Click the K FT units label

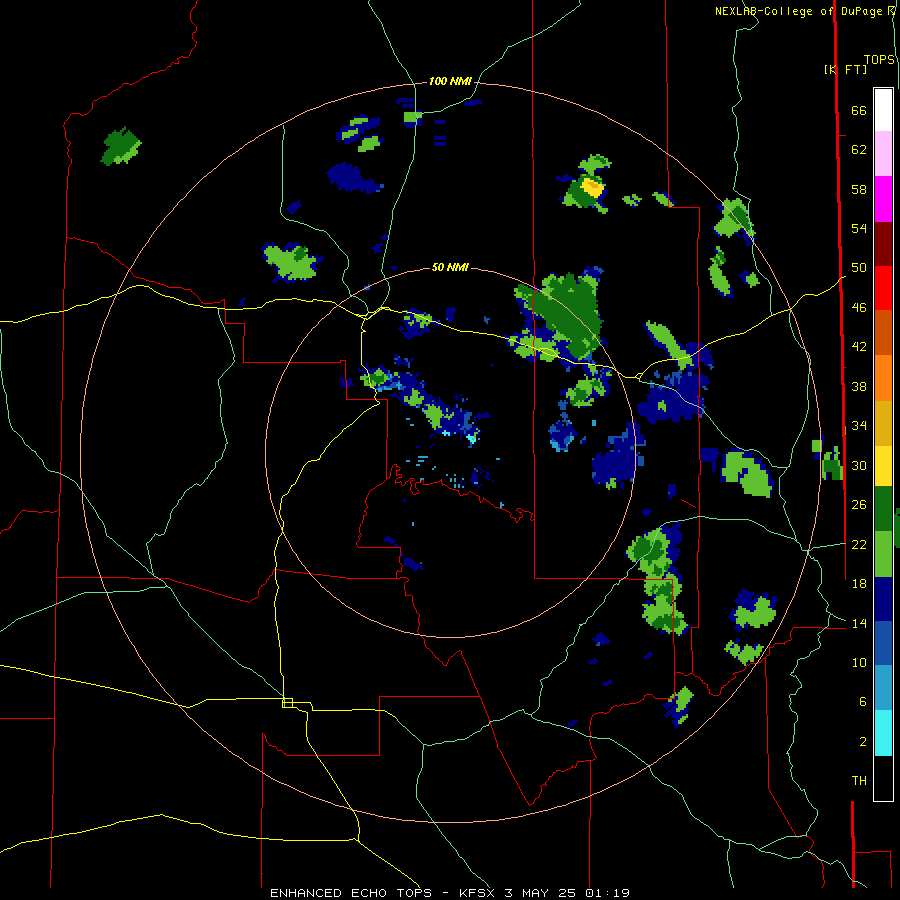(846, 69)
